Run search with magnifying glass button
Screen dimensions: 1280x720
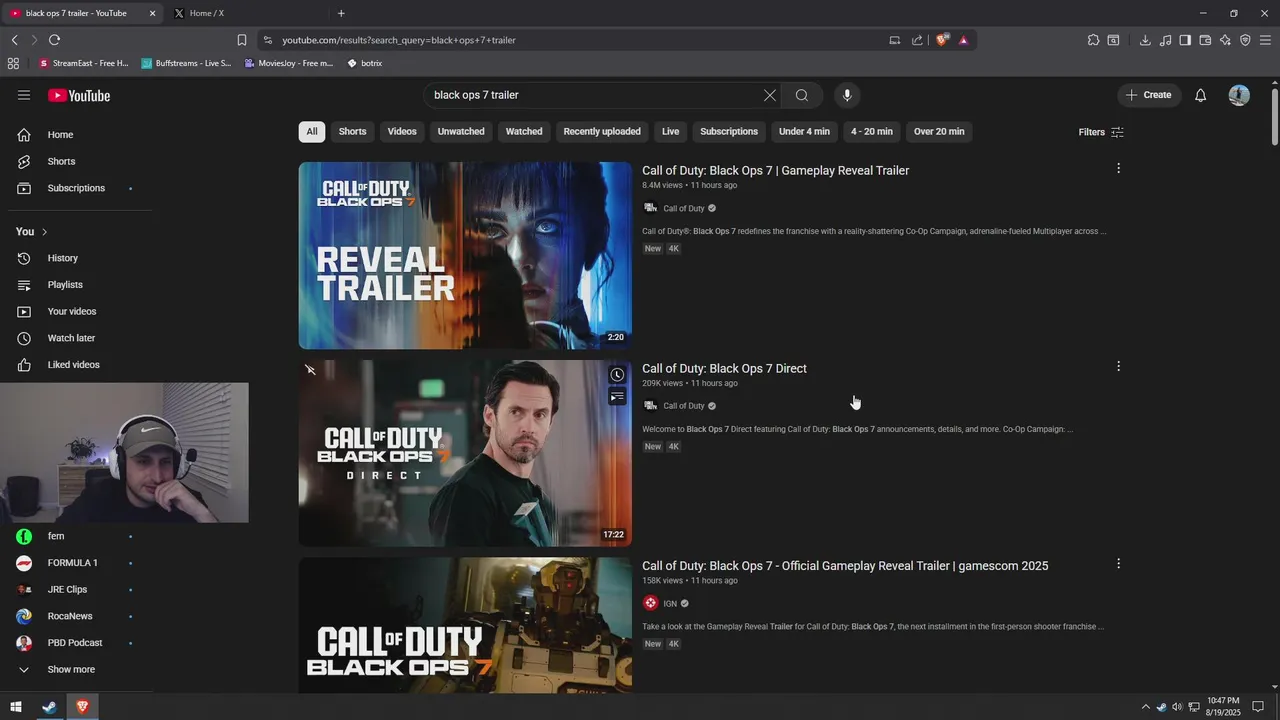click(802, 95)
